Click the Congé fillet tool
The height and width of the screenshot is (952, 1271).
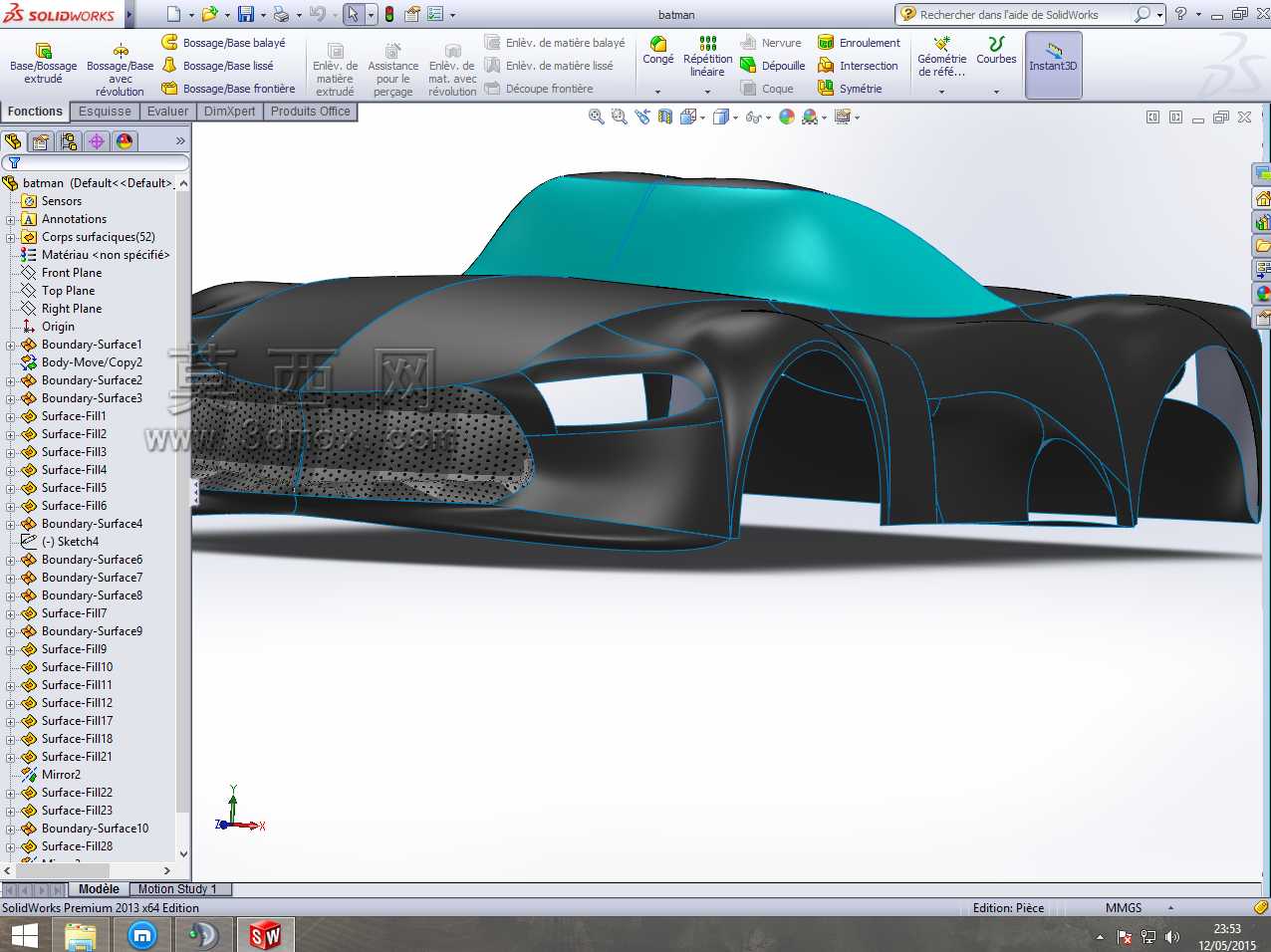coord(658,51)
